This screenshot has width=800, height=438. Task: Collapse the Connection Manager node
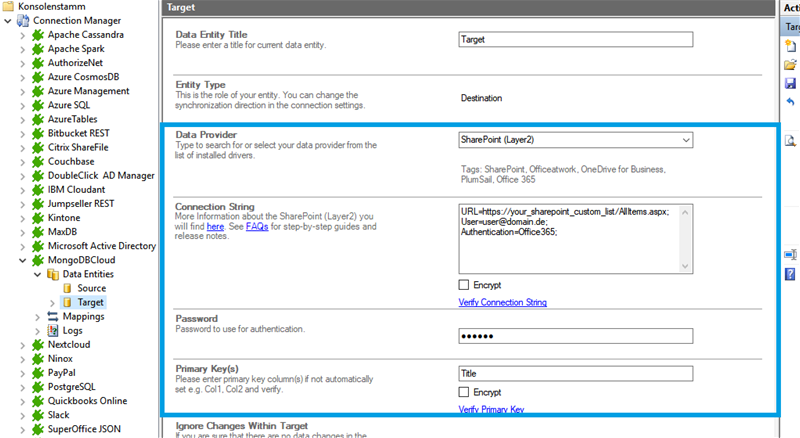(9, 21)
